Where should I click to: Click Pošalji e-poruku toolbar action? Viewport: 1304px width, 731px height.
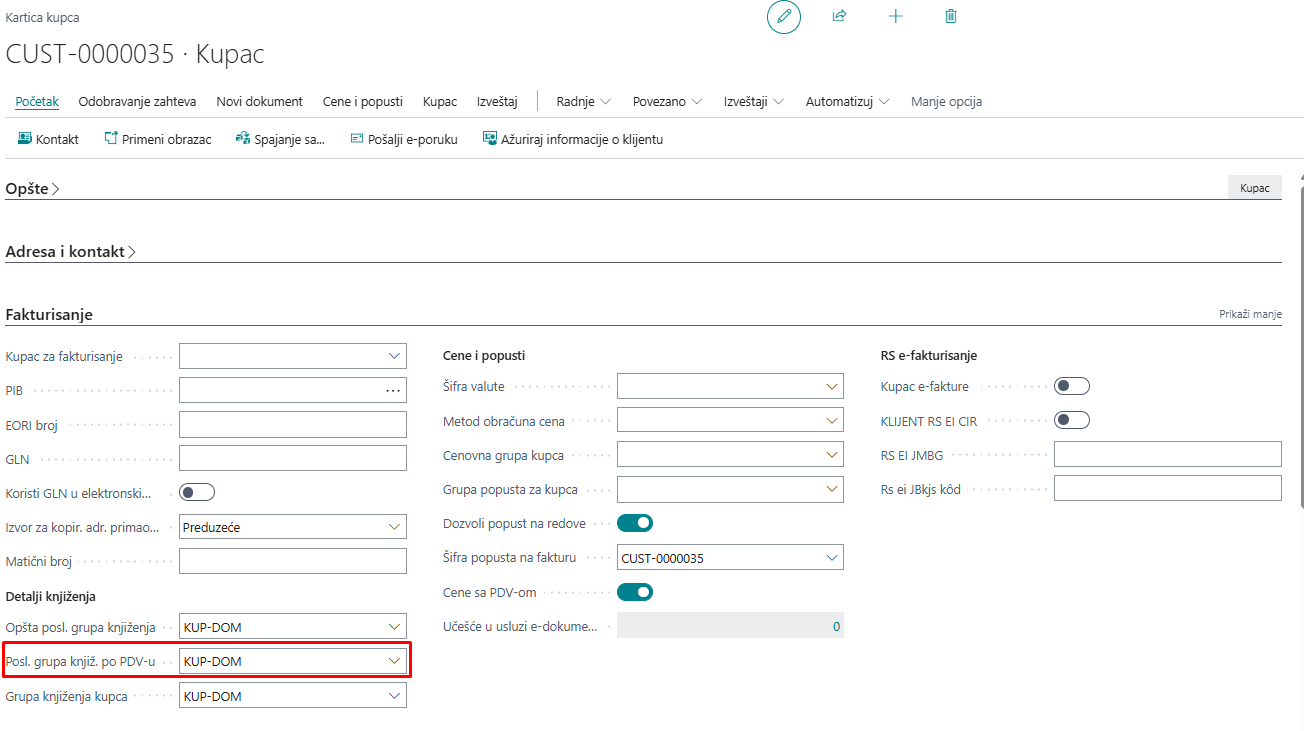coord(404,139)
